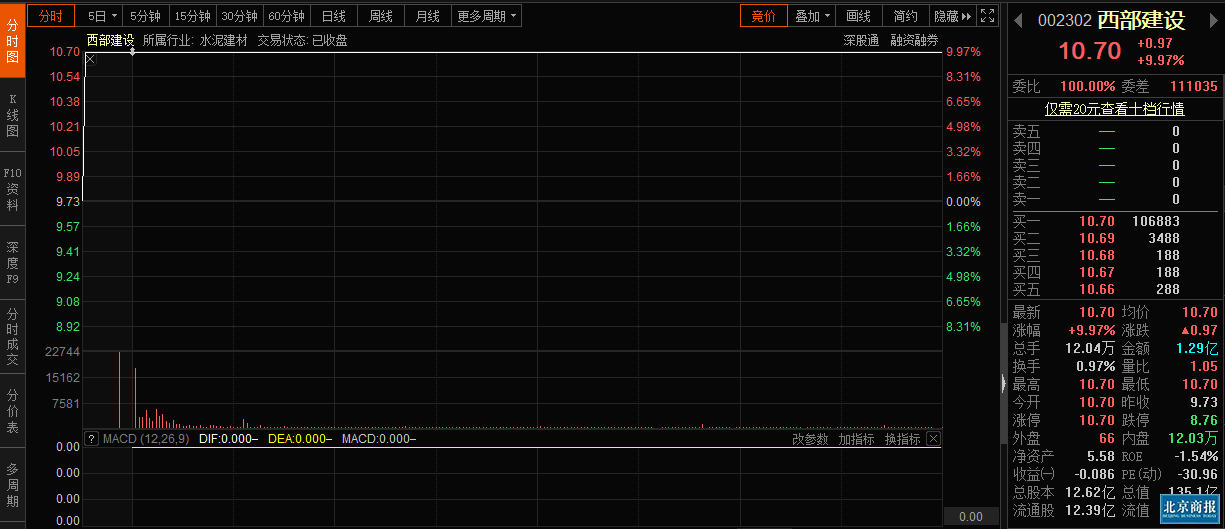This screenshot has height=529, width=1225.
Task: Switch to the K线图 sidebar view
Action: click(x=13, y=114)
